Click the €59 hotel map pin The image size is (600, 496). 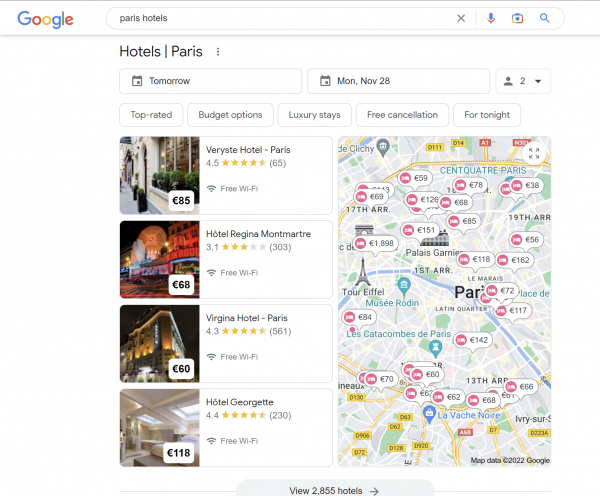pos(415,178)
